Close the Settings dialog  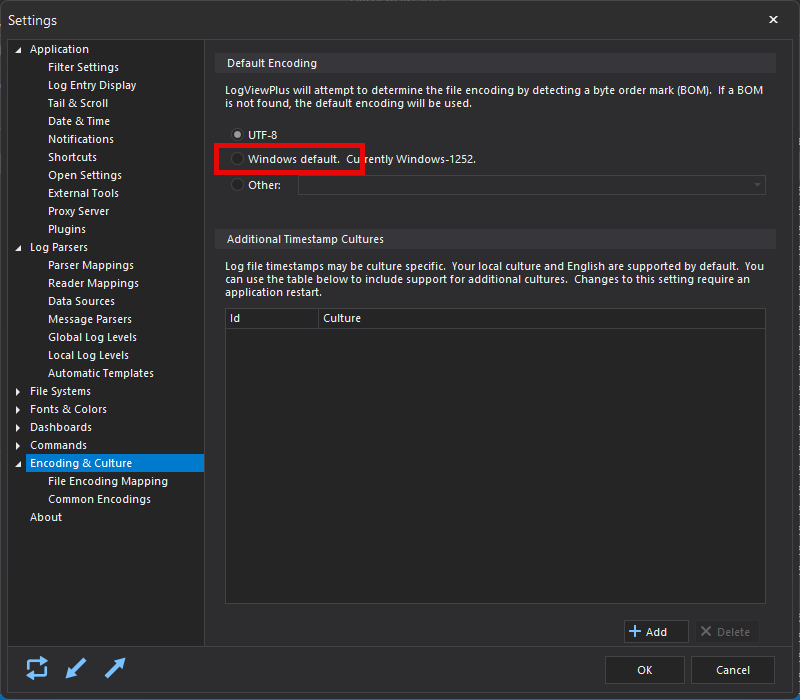773,19
